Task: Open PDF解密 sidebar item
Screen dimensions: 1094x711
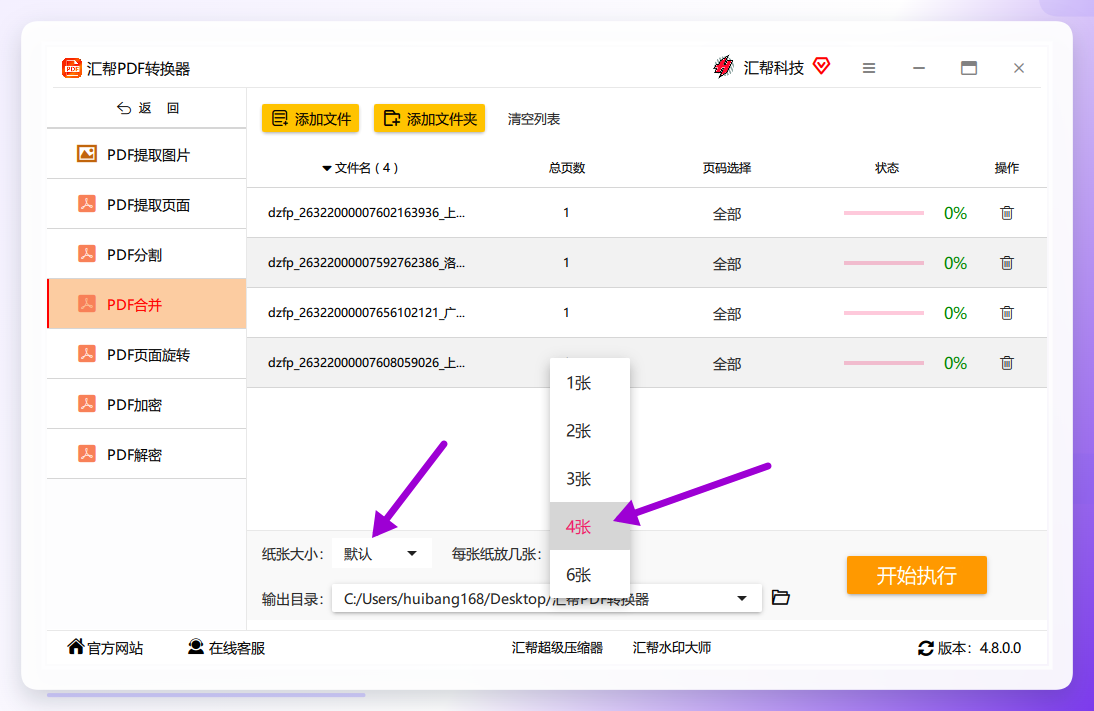Action: tap(147, 454)
